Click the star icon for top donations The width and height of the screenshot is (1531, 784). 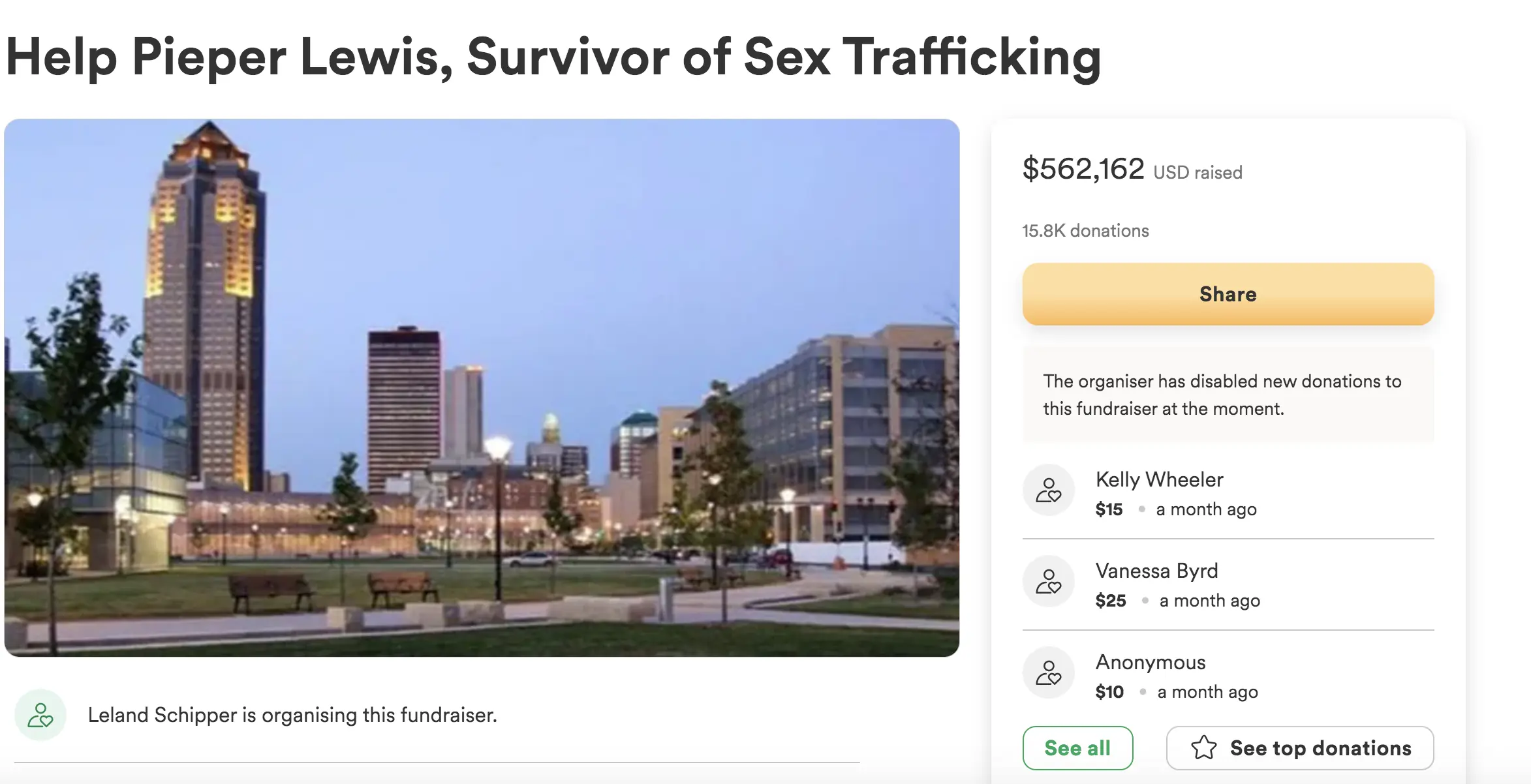point(1203,748)
